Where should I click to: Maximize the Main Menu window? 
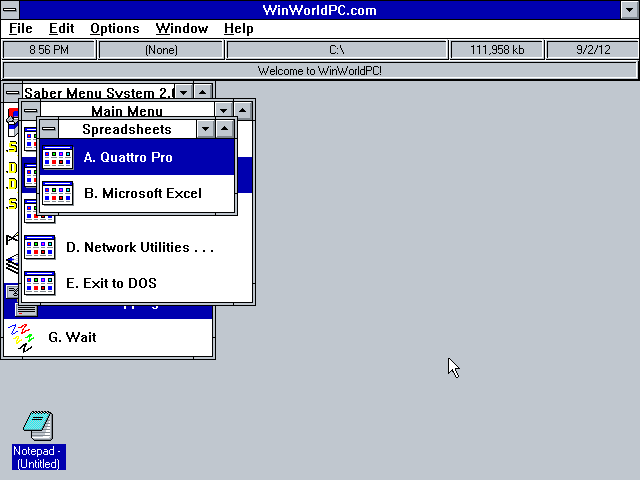[x=242, y=111]
